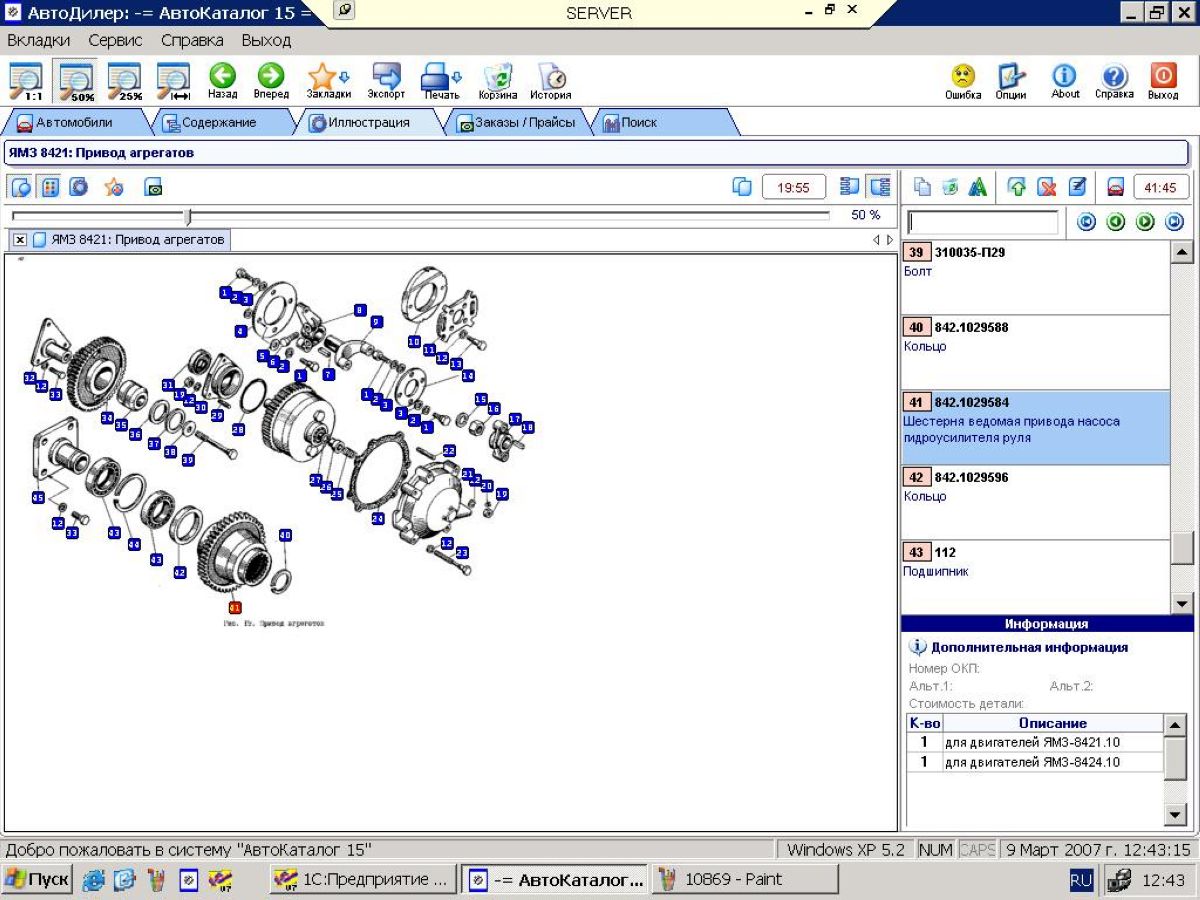Open the Вкладки menu

click(x=39, y=41)
